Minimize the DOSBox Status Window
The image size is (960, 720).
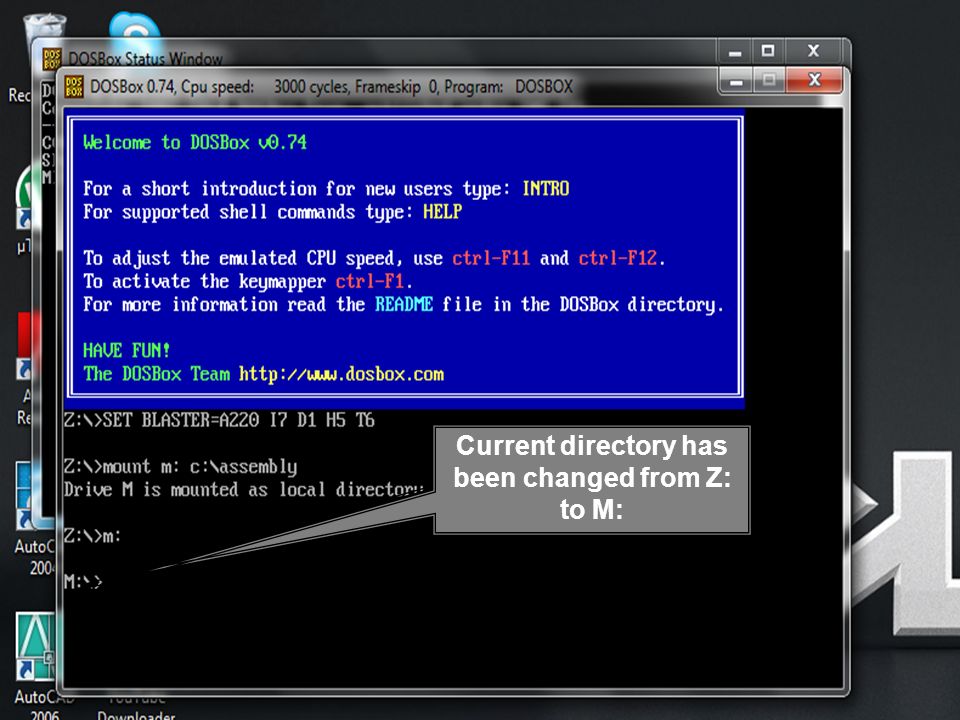[x=735, y=51]
